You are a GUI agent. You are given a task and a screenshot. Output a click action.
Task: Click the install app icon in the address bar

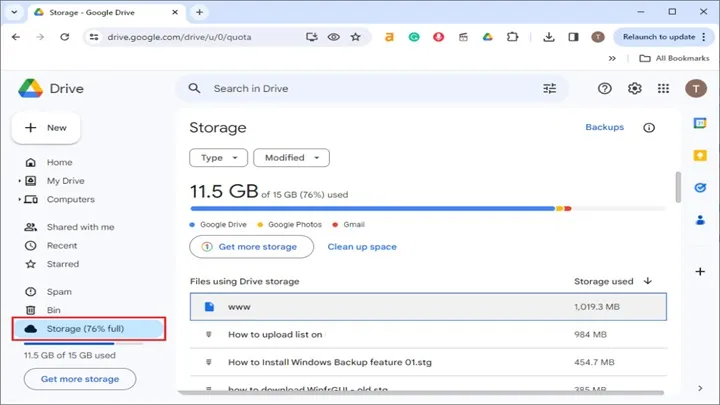point(312,37)
